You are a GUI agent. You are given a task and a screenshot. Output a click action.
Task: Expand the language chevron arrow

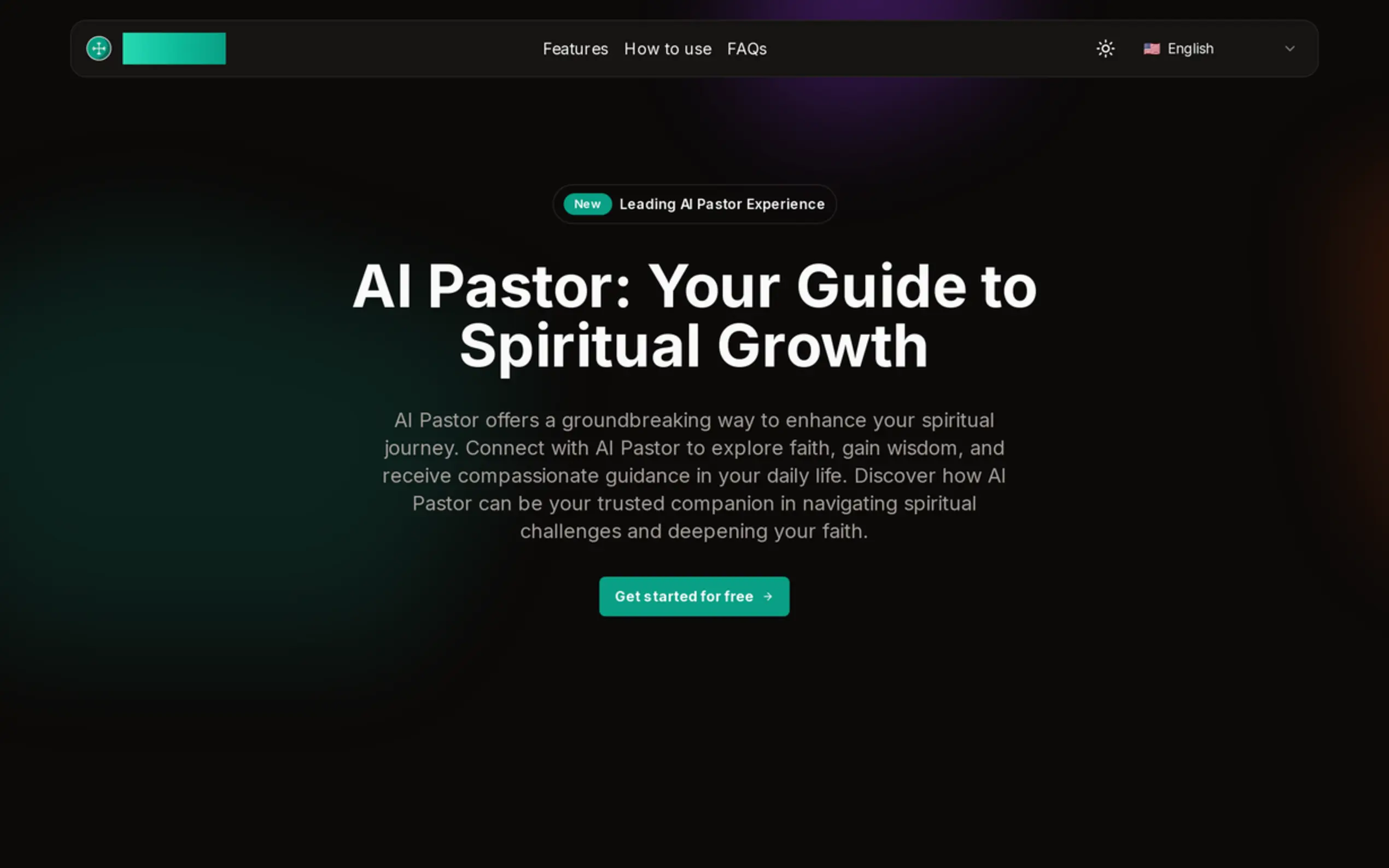tap(1289, 49)
